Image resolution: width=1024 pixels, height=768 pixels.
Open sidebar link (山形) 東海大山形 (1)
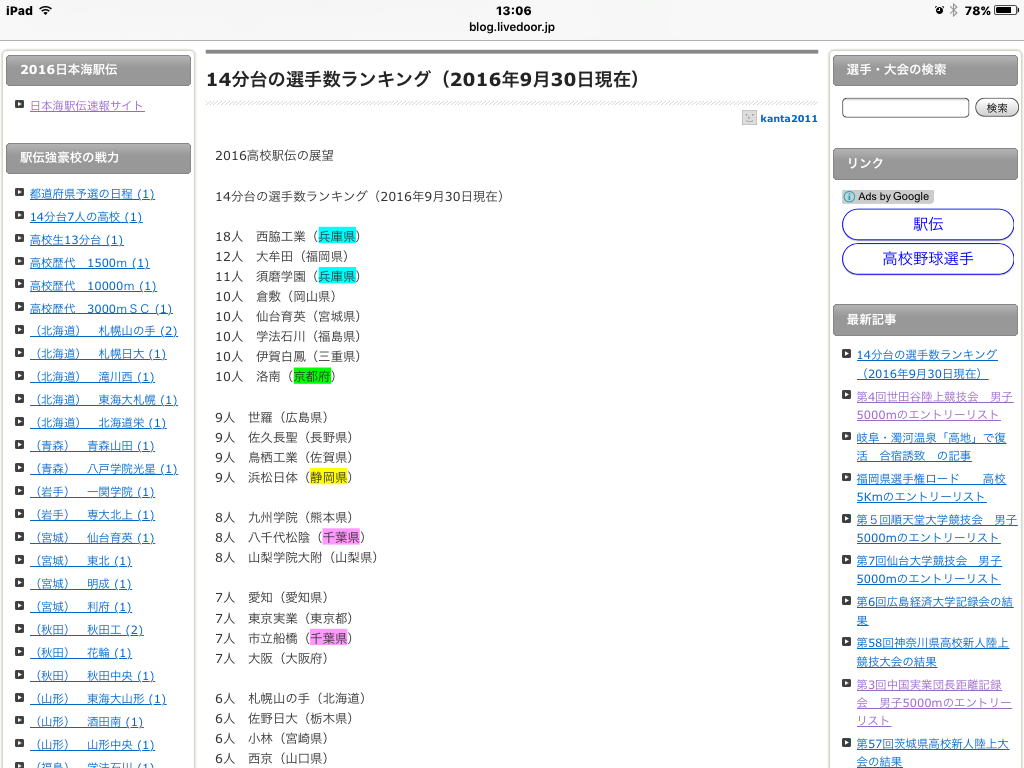(x=98, y=699)
